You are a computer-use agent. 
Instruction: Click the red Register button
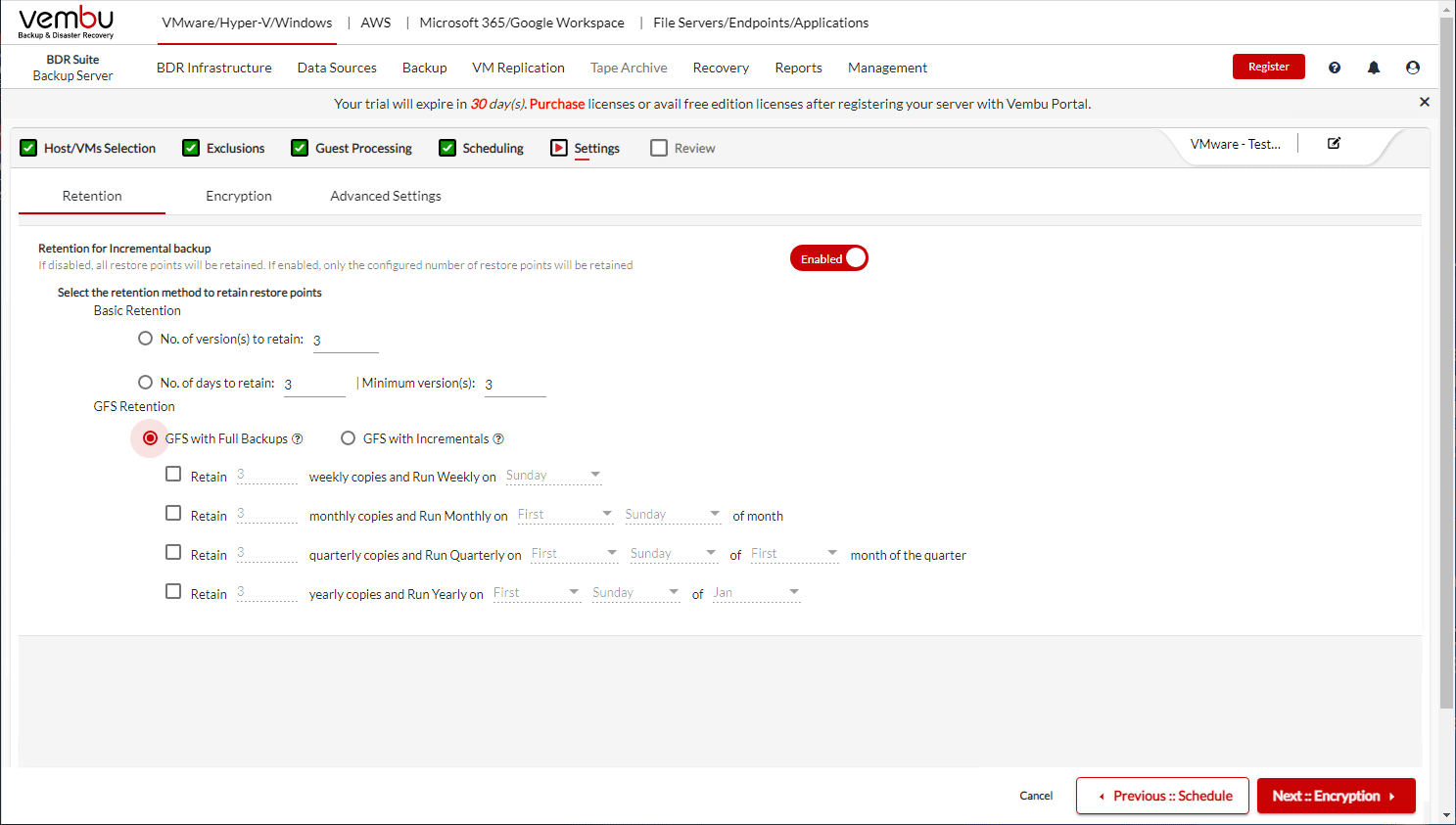[x=1269, y=67]
